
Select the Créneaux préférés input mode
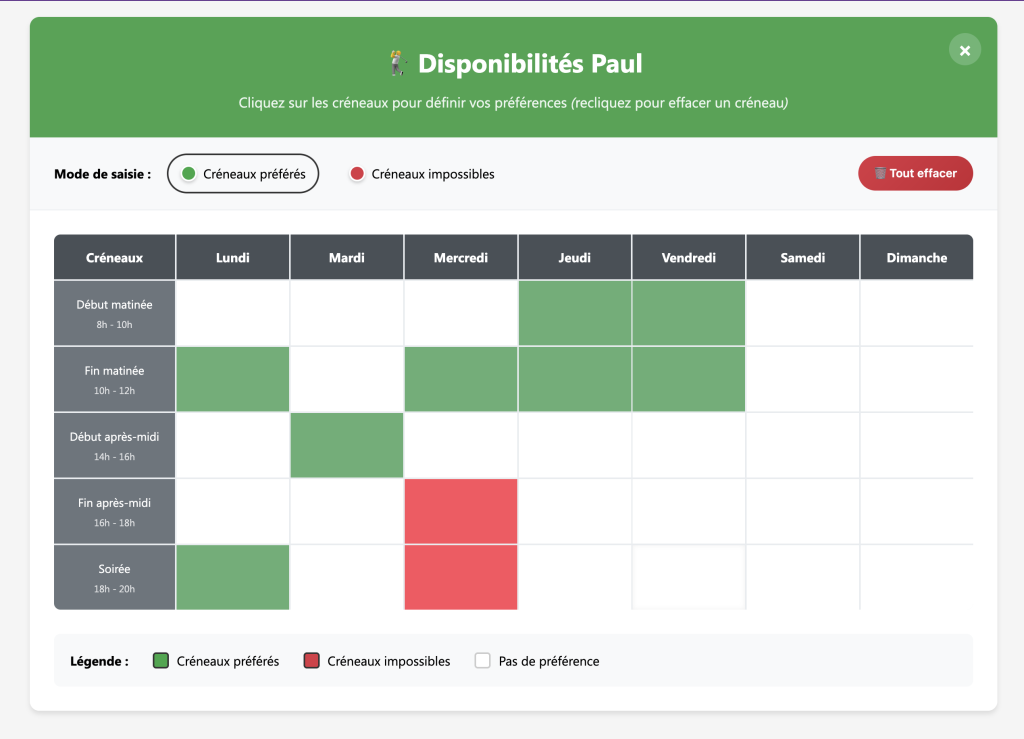point(243,174)
